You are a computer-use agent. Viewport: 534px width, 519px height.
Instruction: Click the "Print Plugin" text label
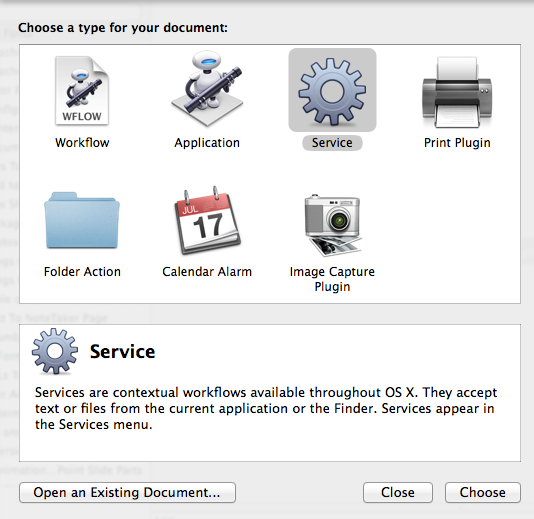click(x=457, y=143)
